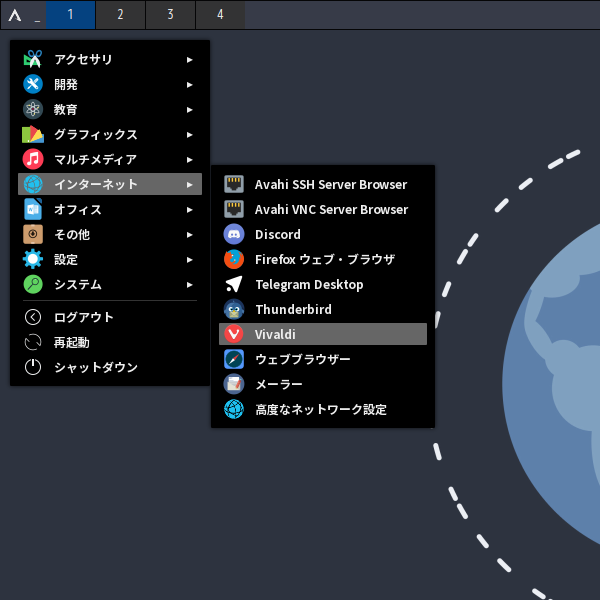Image resolution: width=600 pixels, height=600 pixels.
Task: Click the 教育 category label
Action: 65,109
